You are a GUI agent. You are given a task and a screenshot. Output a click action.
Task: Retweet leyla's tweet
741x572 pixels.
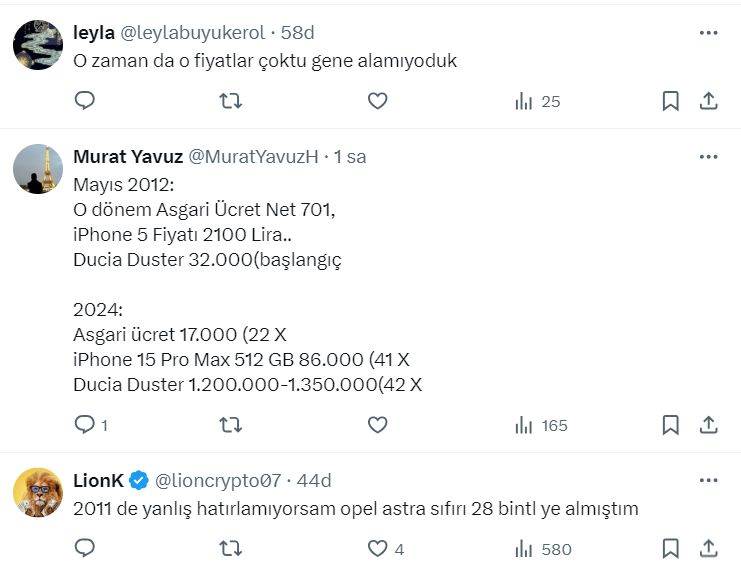(x=231, y=101)
